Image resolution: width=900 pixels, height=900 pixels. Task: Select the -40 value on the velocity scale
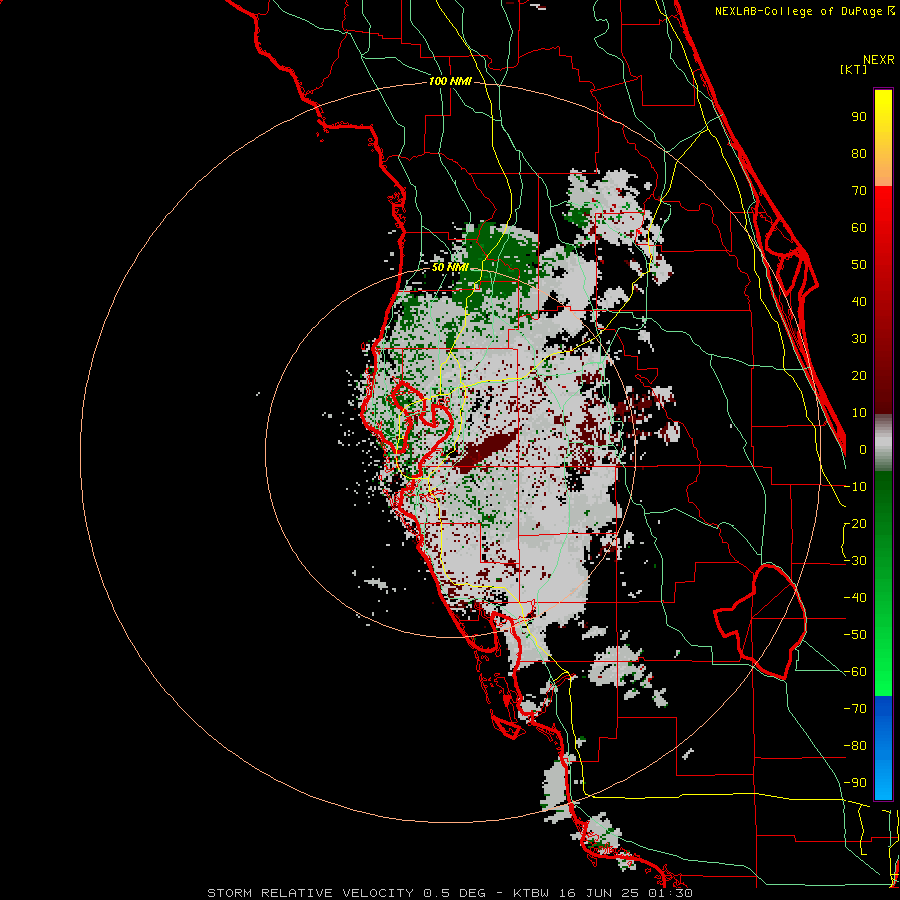(855, 598)
